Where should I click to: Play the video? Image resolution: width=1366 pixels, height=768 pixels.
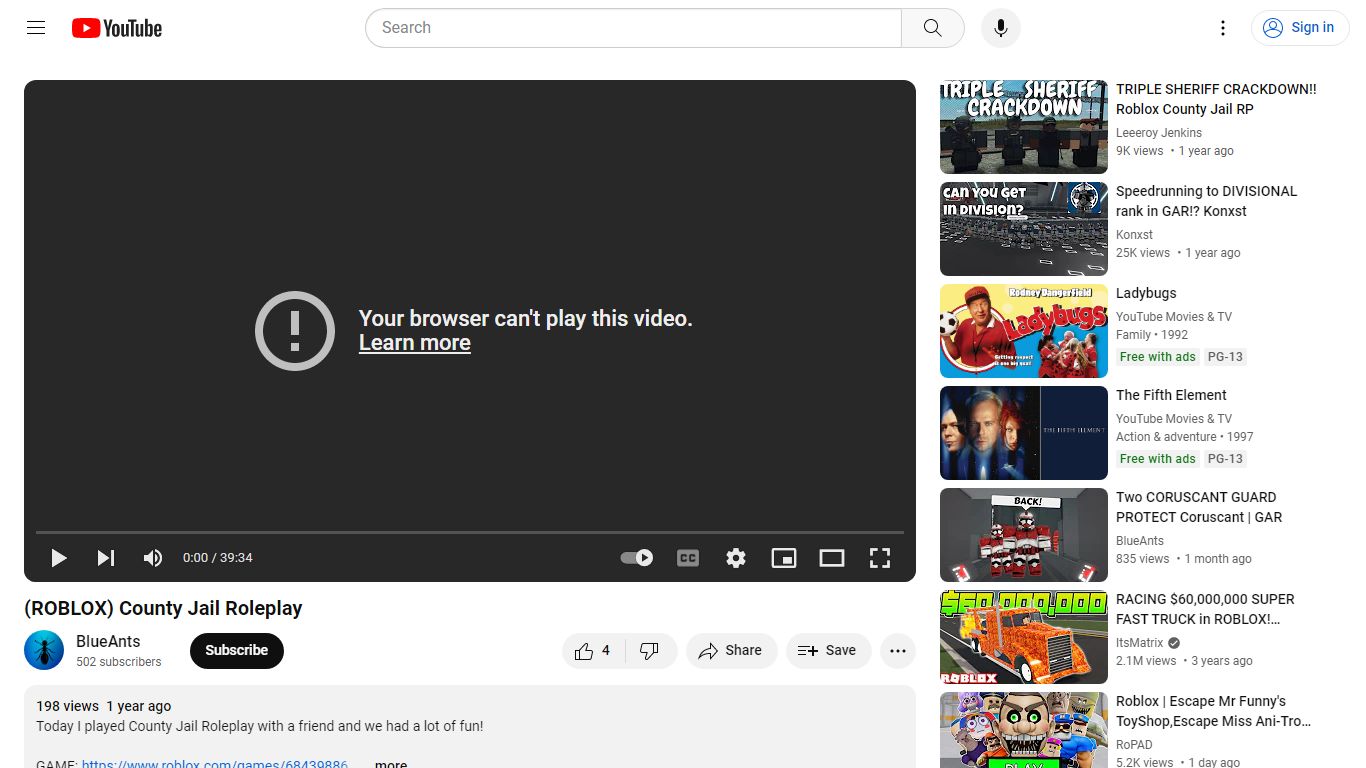pyautogui.click(x=59, y=558)
